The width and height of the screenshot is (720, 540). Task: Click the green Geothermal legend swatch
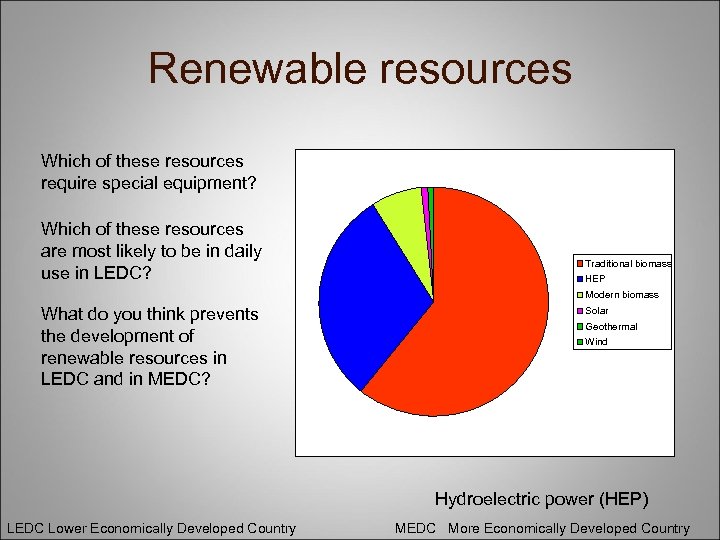click(580, 326)
